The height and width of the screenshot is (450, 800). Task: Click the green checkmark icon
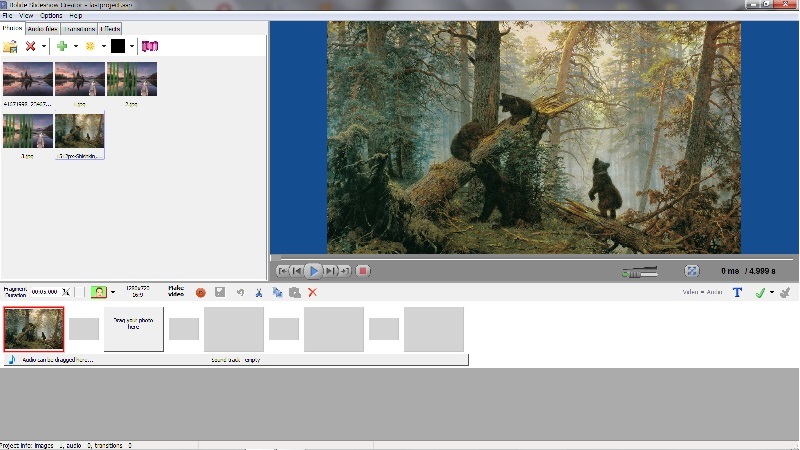click(760, 292)
